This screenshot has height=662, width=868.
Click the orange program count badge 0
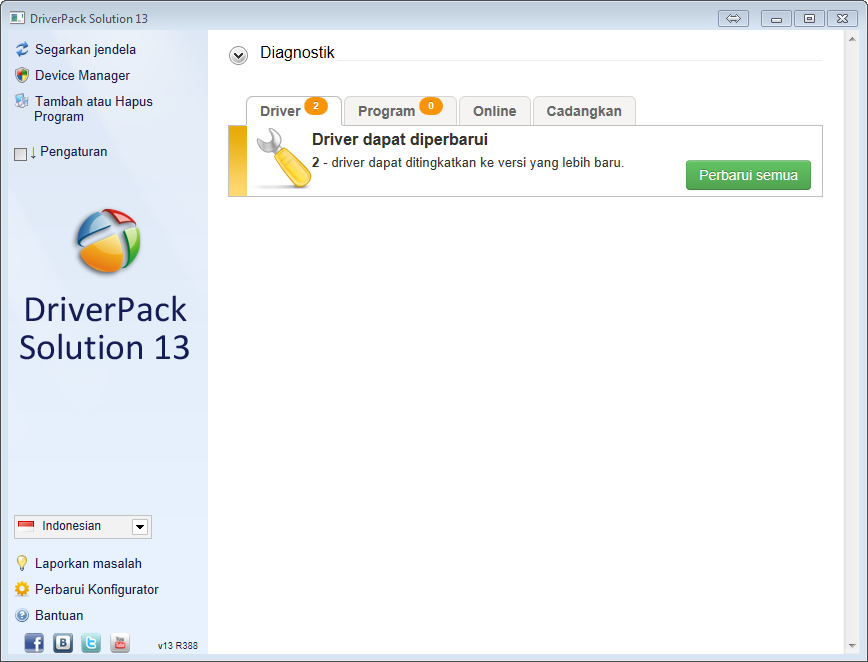[431, 106]
